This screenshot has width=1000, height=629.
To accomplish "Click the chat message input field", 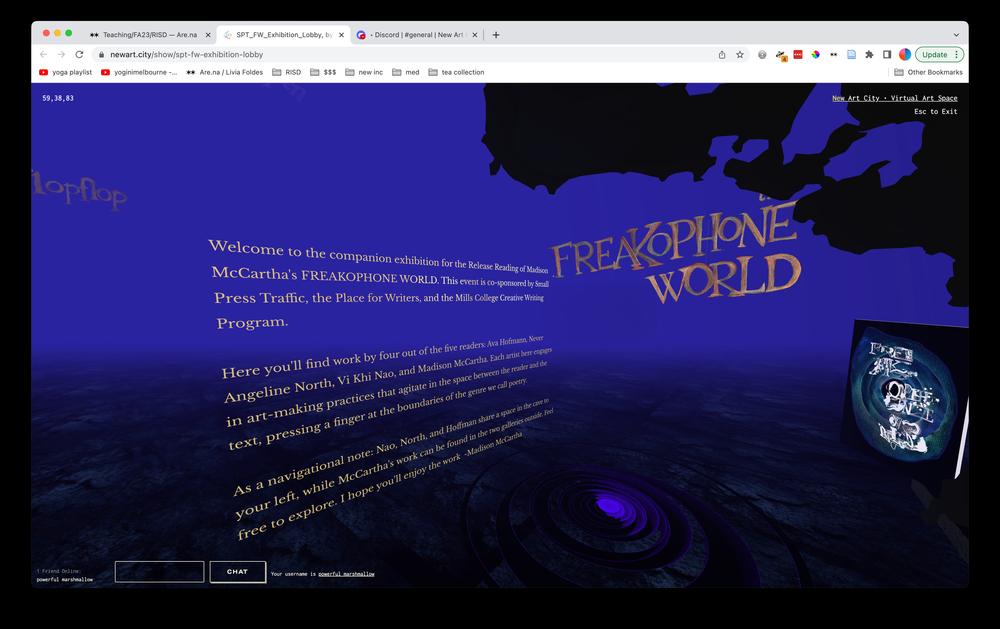I will coord(159,572).
